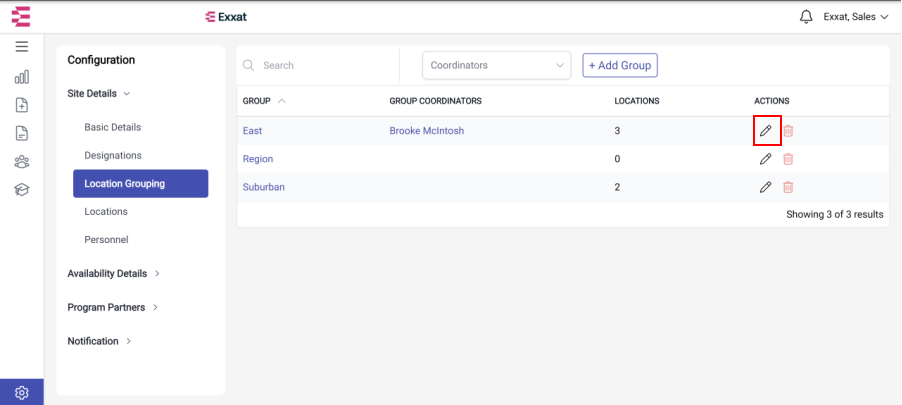Delete the Suburban group using trash icon
The width and height of the screenshot is (902, 405).
tap(788, 187)
